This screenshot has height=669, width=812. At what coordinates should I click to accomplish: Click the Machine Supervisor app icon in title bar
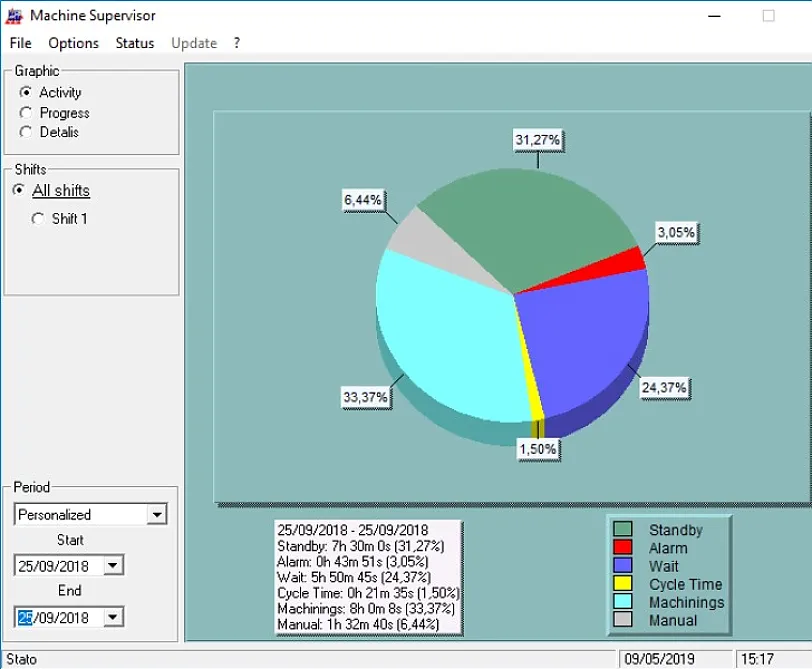(x=14, y=15)
